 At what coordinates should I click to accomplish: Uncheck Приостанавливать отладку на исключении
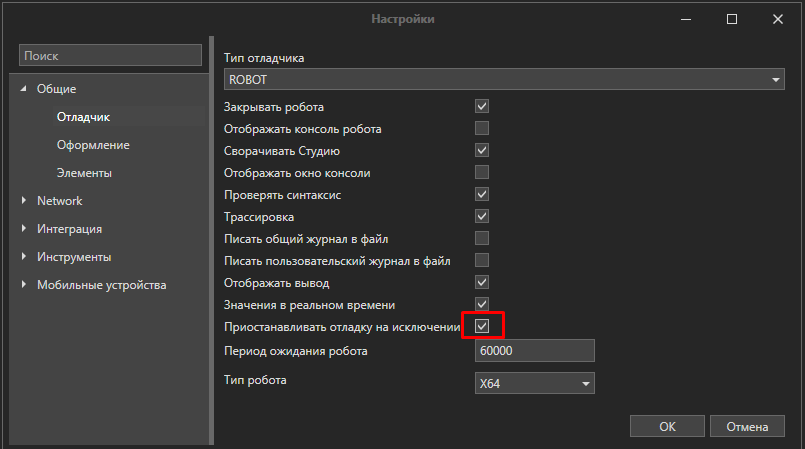(482, 326)
